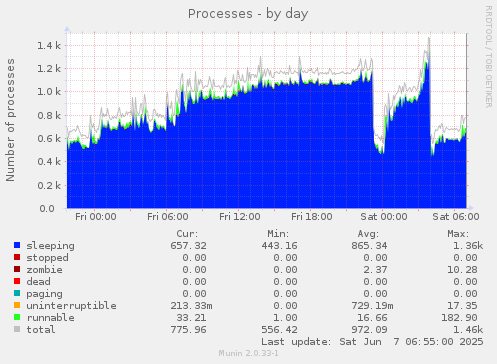The width and height of the screenshot is (497, 364).
Task: Click the 'Sat 00:00' time axis label
Action: coord(384,217)
